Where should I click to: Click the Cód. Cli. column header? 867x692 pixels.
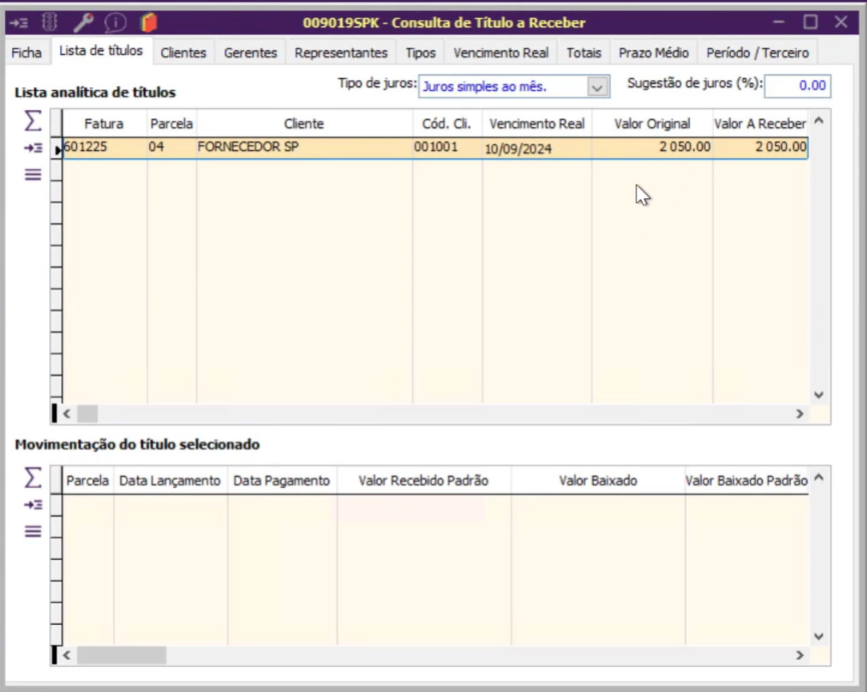point(447,124)
